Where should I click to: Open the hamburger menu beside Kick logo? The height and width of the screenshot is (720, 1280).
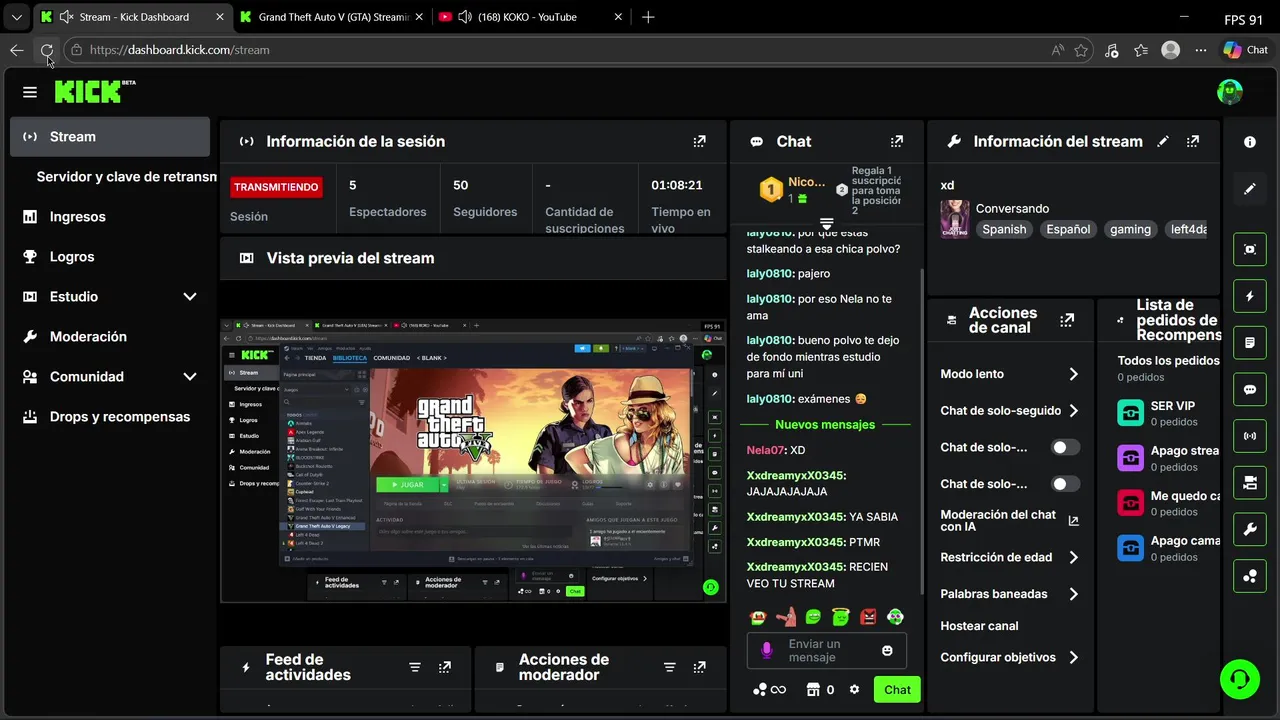[30, 92]
